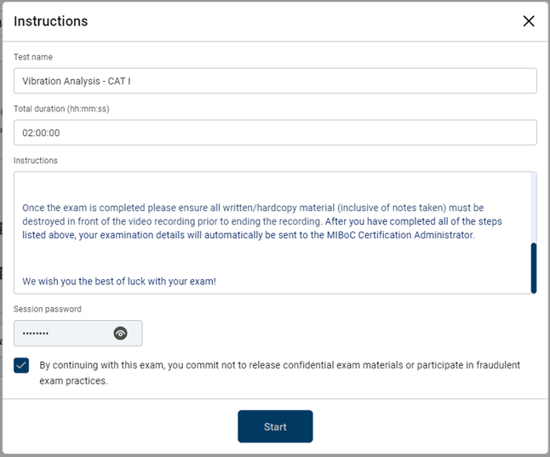
Task: Close the Instructions dialog with X
Action: (529, 21)
